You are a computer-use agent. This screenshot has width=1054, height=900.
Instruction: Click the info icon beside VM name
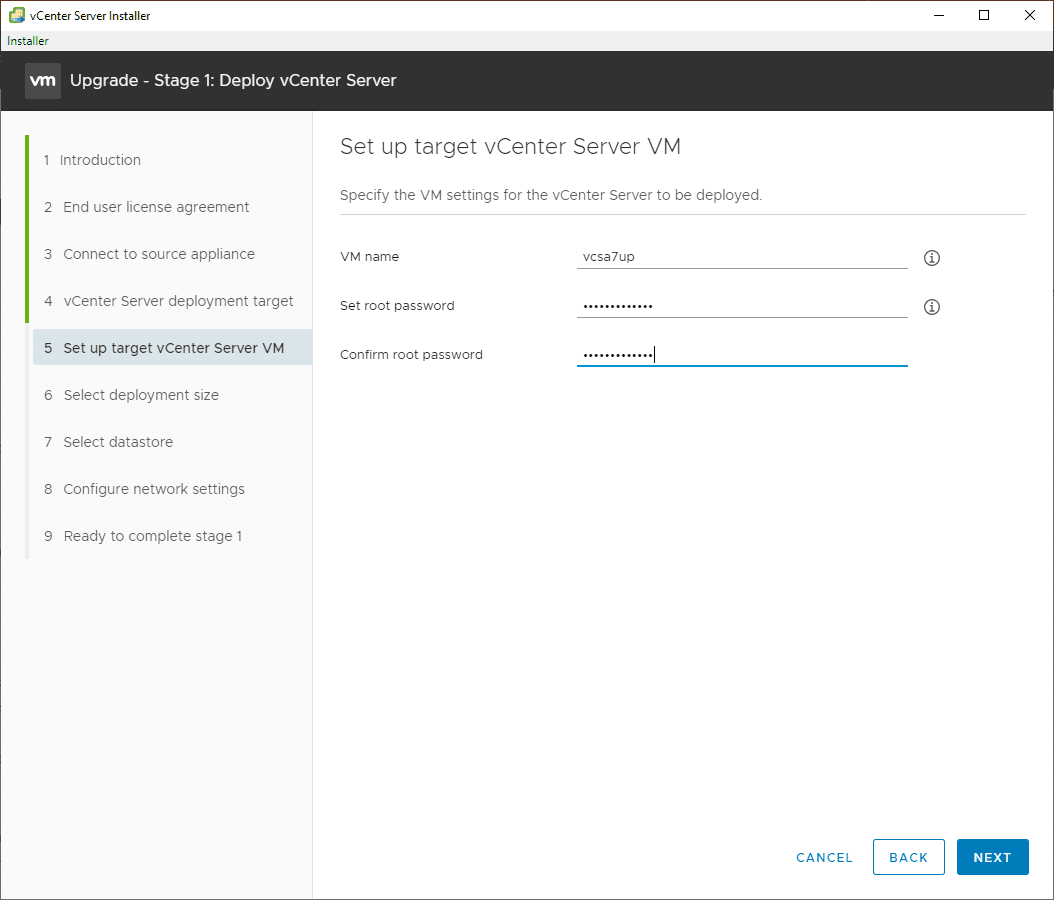(932, 258)
